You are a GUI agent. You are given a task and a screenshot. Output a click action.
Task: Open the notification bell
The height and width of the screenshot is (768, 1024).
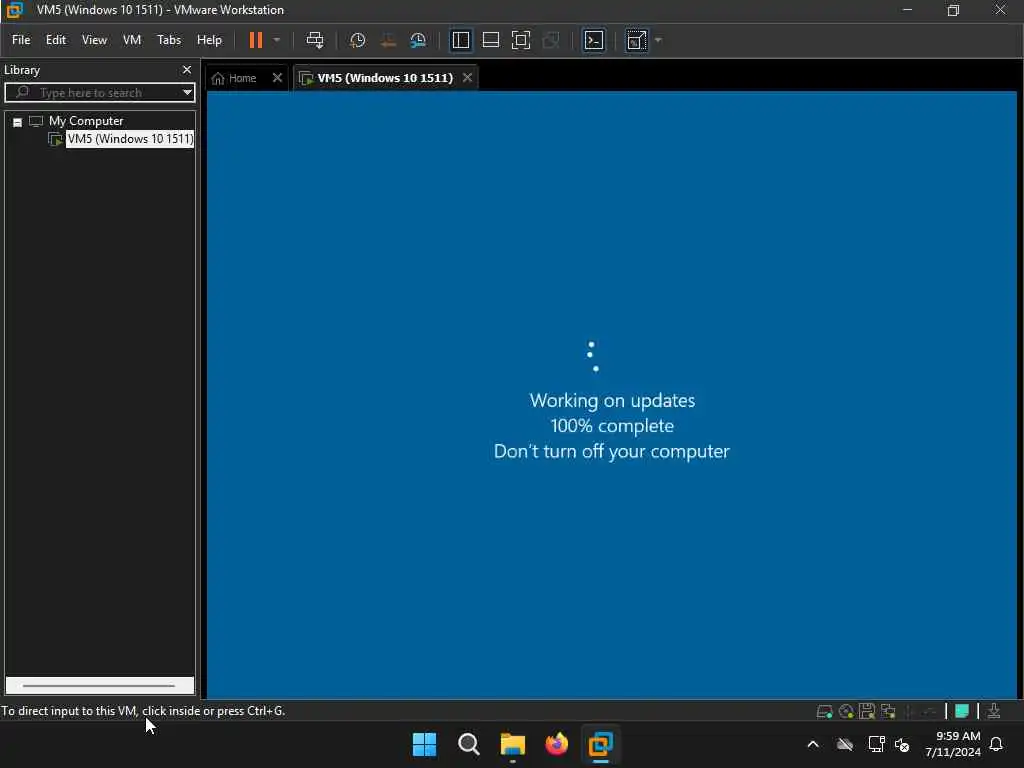click(996, 744)
